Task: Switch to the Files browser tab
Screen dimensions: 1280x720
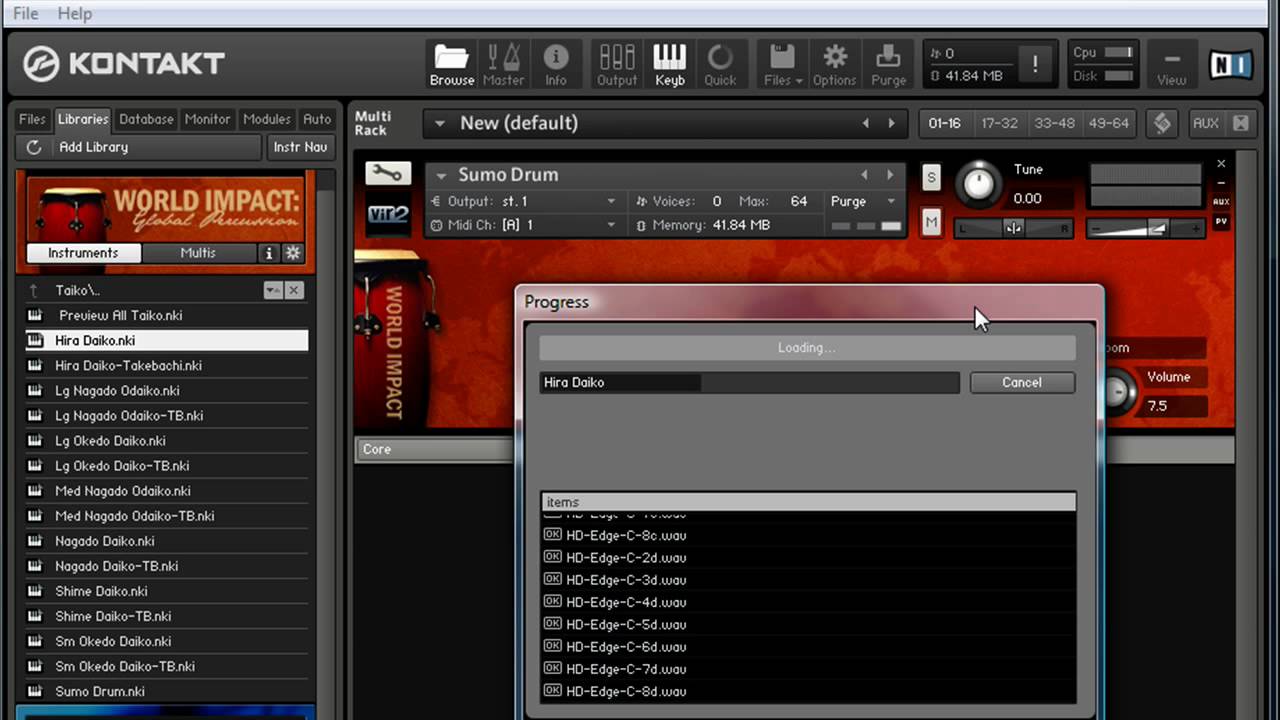Action: click(32, 119)
